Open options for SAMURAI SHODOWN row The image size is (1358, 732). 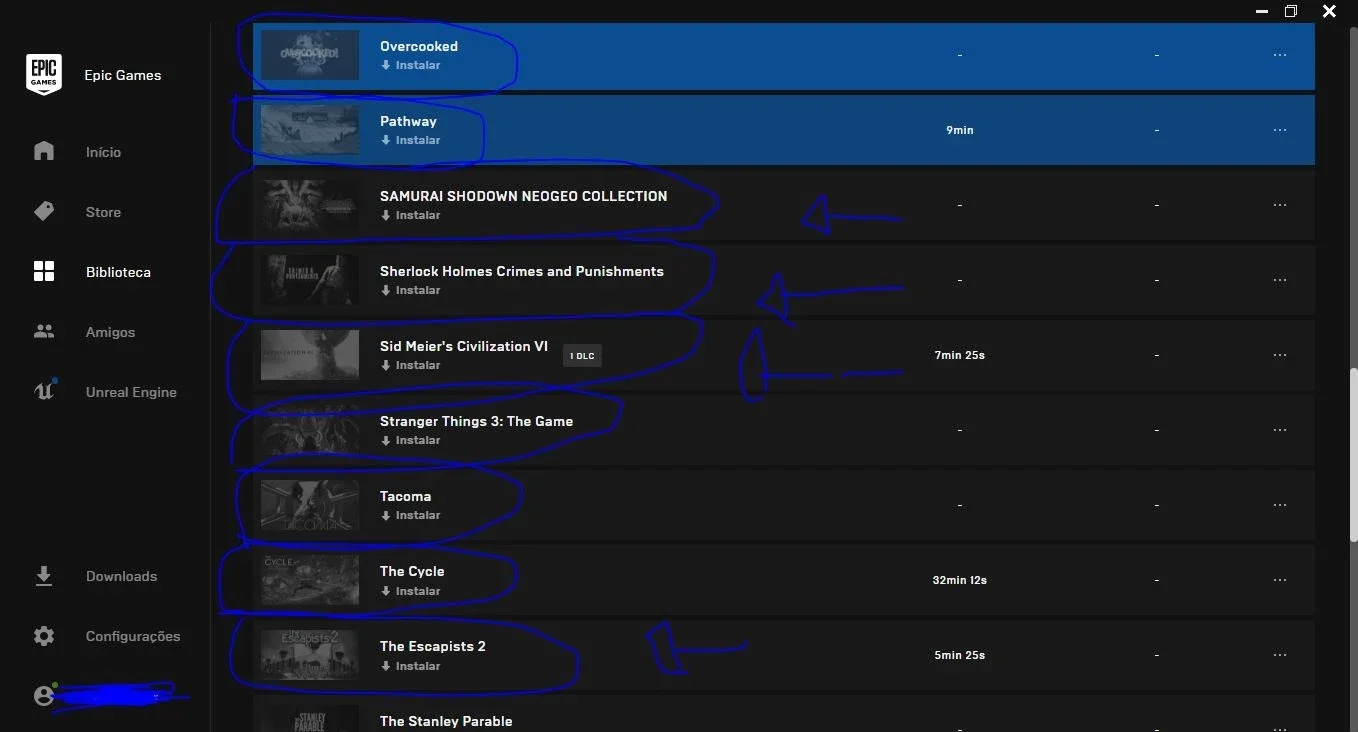pos(1280,205)
